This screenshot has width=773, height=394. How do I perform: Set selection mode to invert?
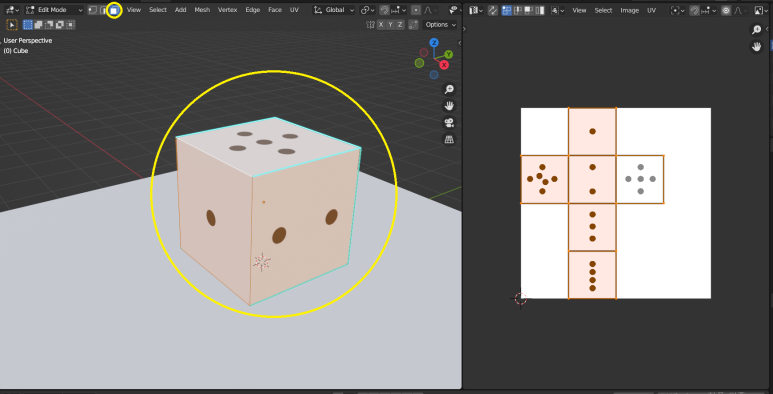[x=60, y=25]
